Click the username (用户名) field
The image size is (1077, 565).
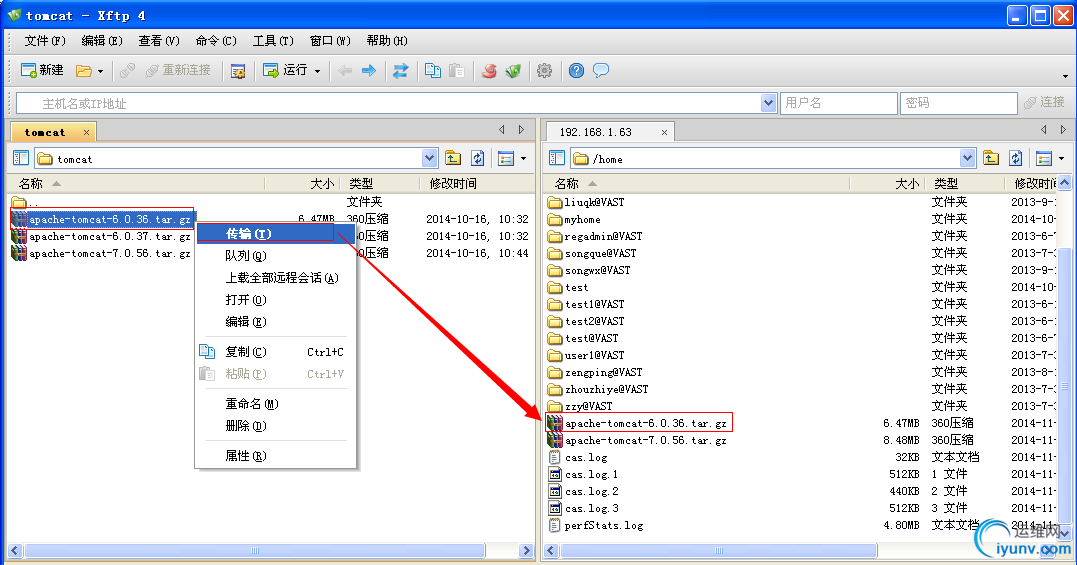pyautogui.click(x=839, y=103)
